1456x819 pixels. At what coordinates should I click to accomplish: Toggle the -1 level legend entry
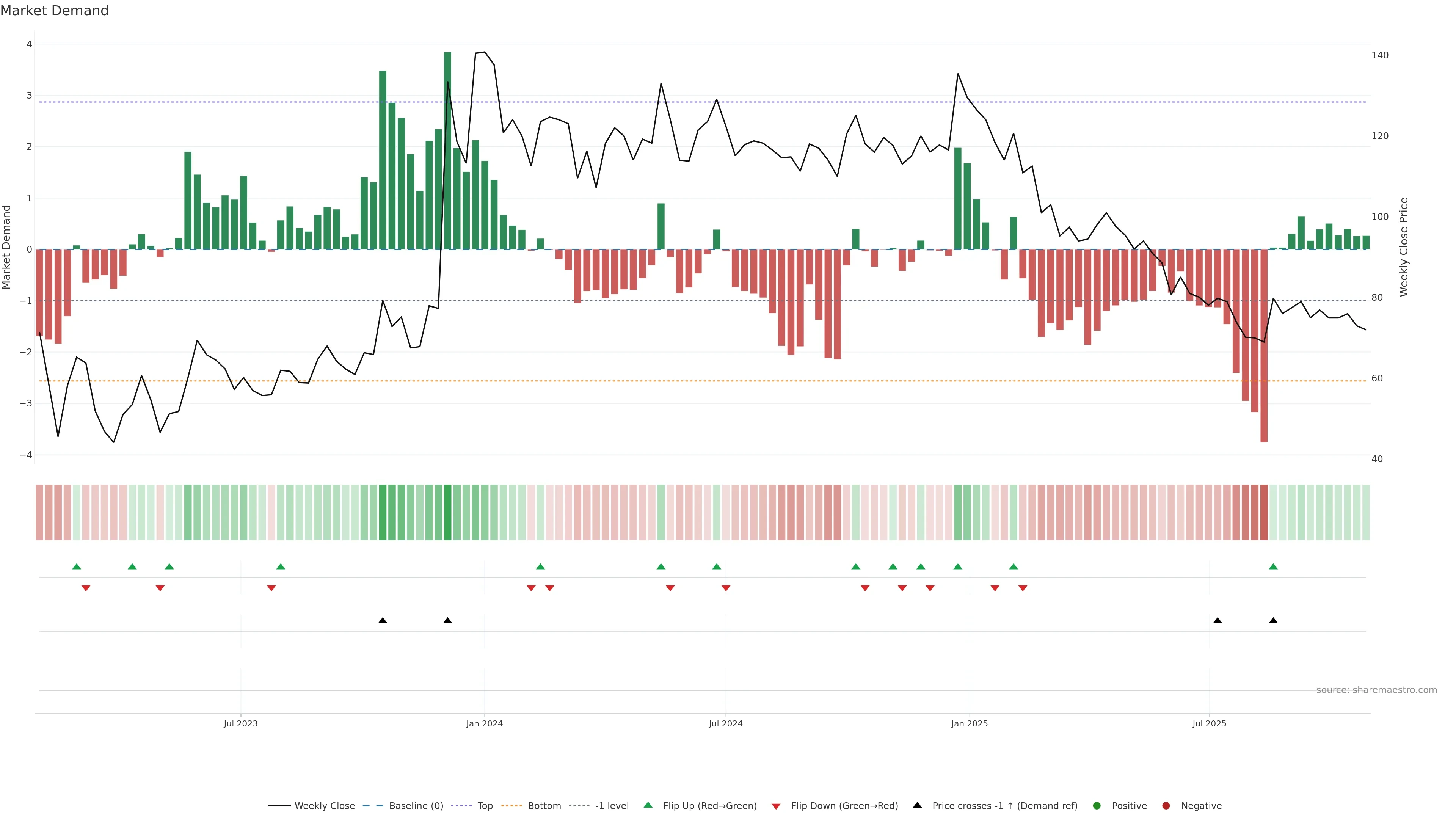(612, 805)
